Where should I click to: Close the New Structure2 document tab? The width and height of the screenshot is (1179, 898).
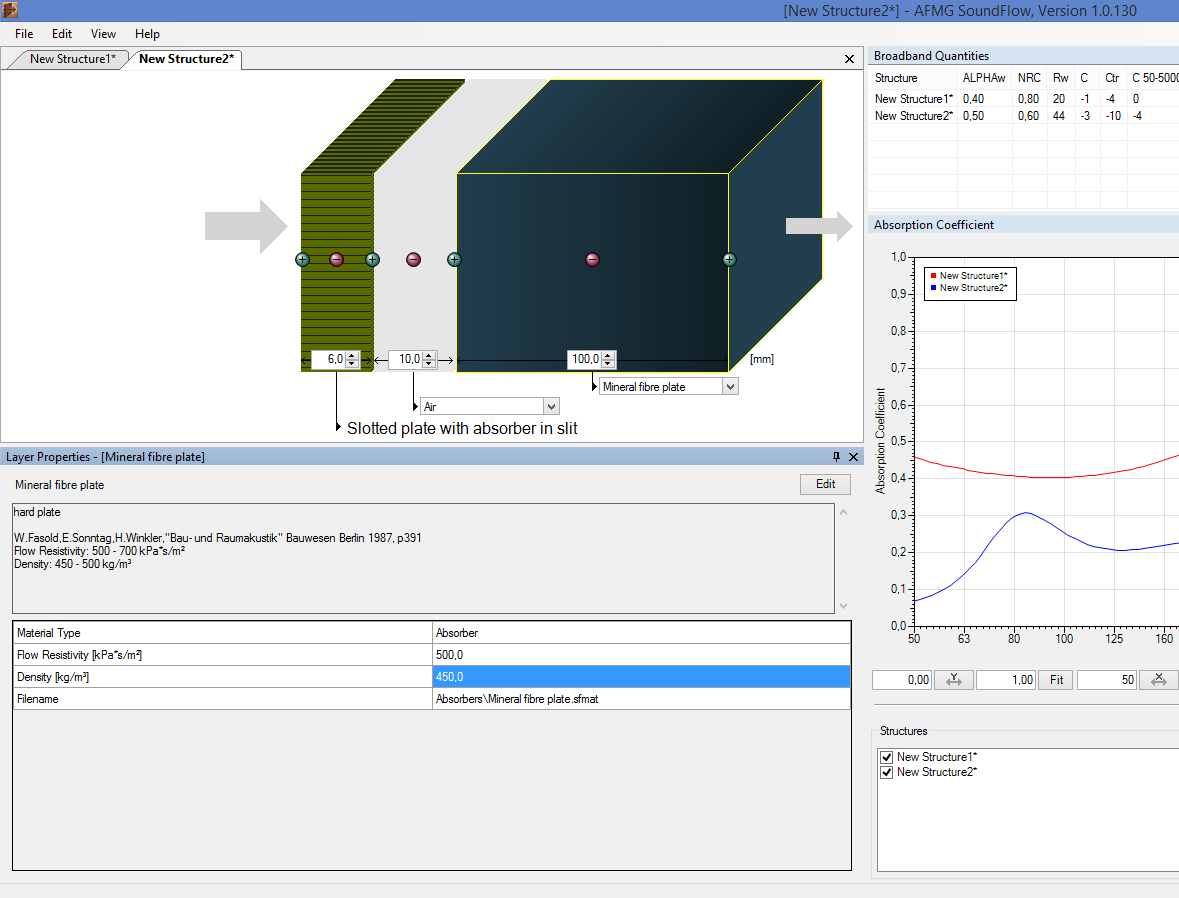coord(849,59)
